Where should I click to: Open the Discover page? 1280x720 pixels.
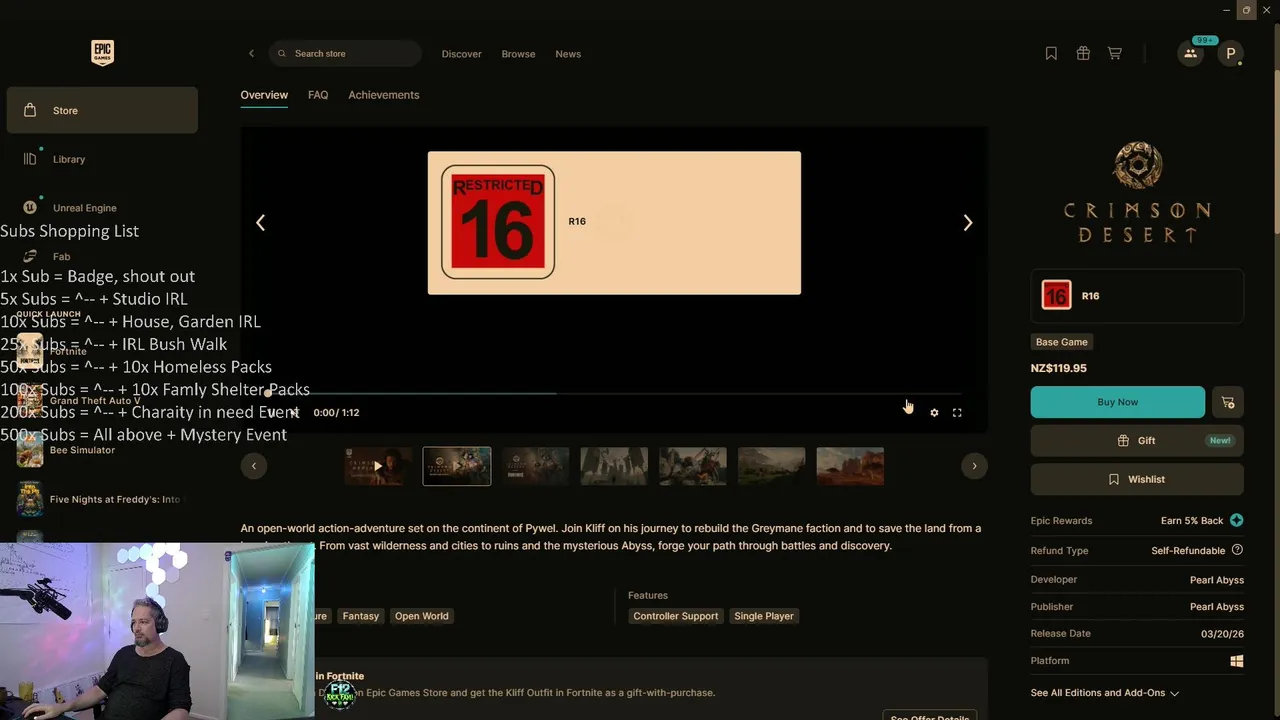(x=461, y=54)
